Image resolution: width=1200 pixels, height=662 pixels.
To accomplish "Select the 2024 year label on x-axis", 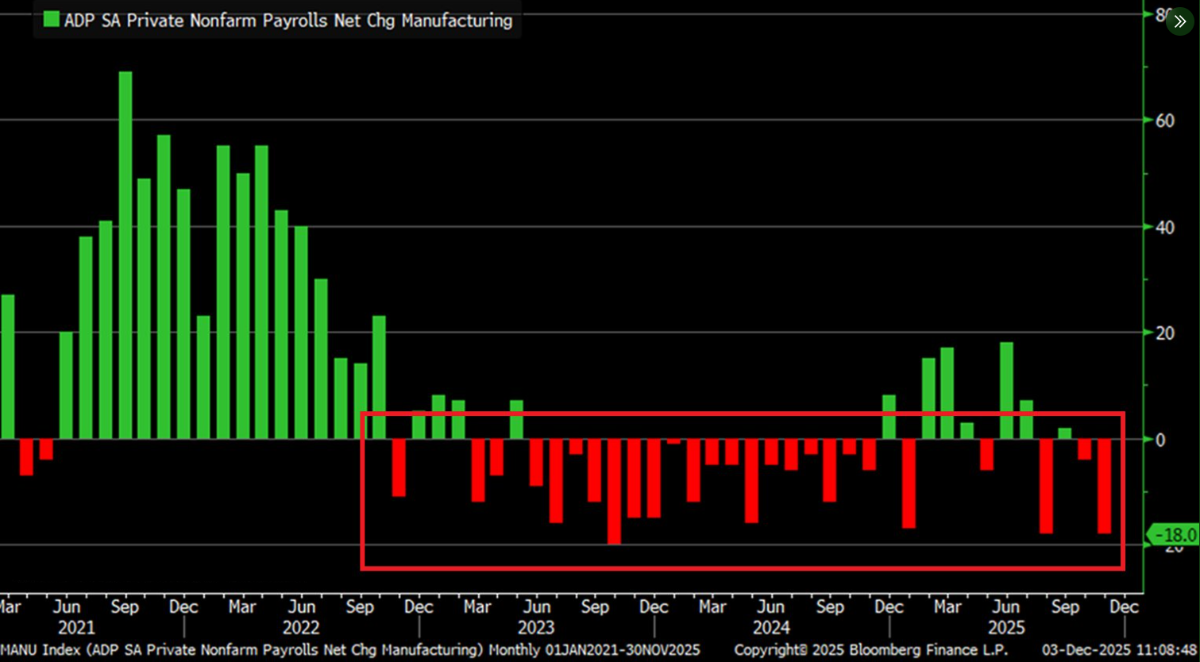I will (x=771, y=627).
